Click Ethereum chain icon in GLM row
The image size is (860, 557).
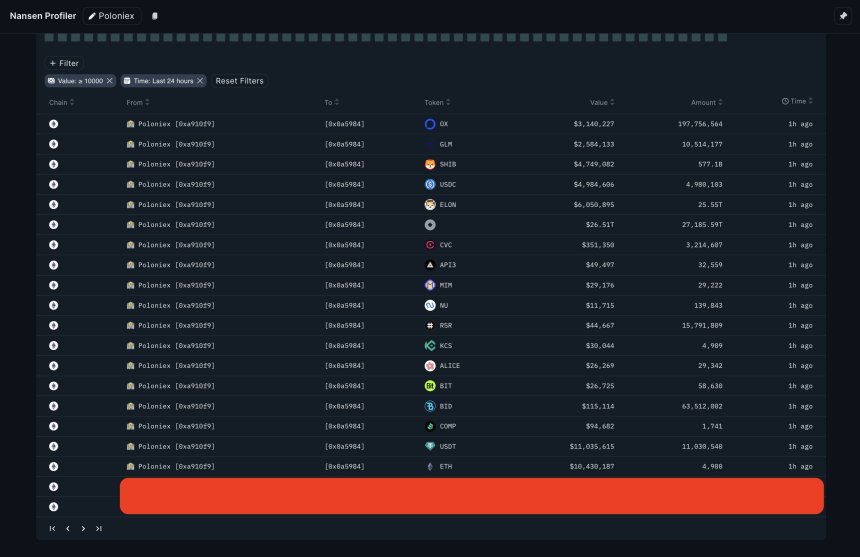[53, 144]
